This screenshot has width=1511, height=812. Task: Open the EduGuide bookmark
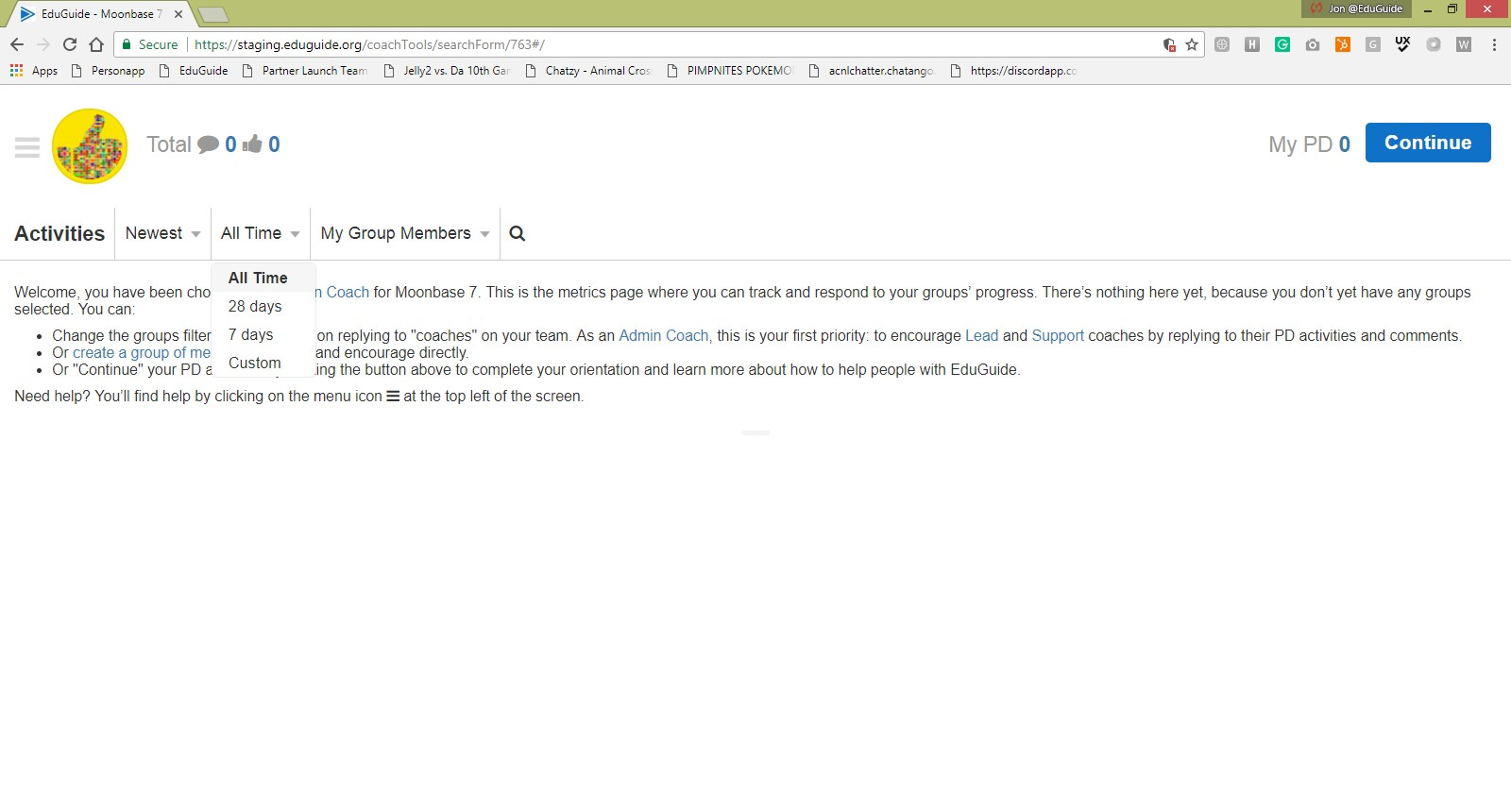[x=194, y=71]
